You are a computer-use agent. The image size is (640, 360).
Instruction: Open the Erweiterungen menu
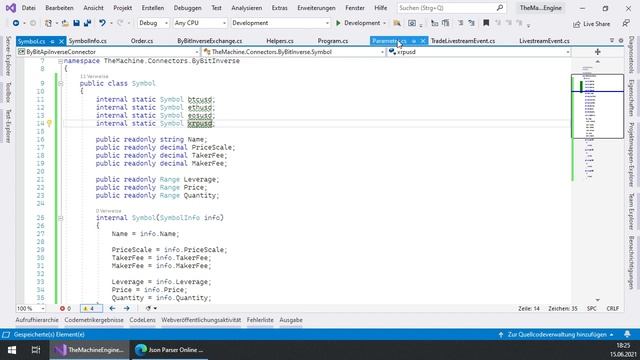tap(316, 8)
